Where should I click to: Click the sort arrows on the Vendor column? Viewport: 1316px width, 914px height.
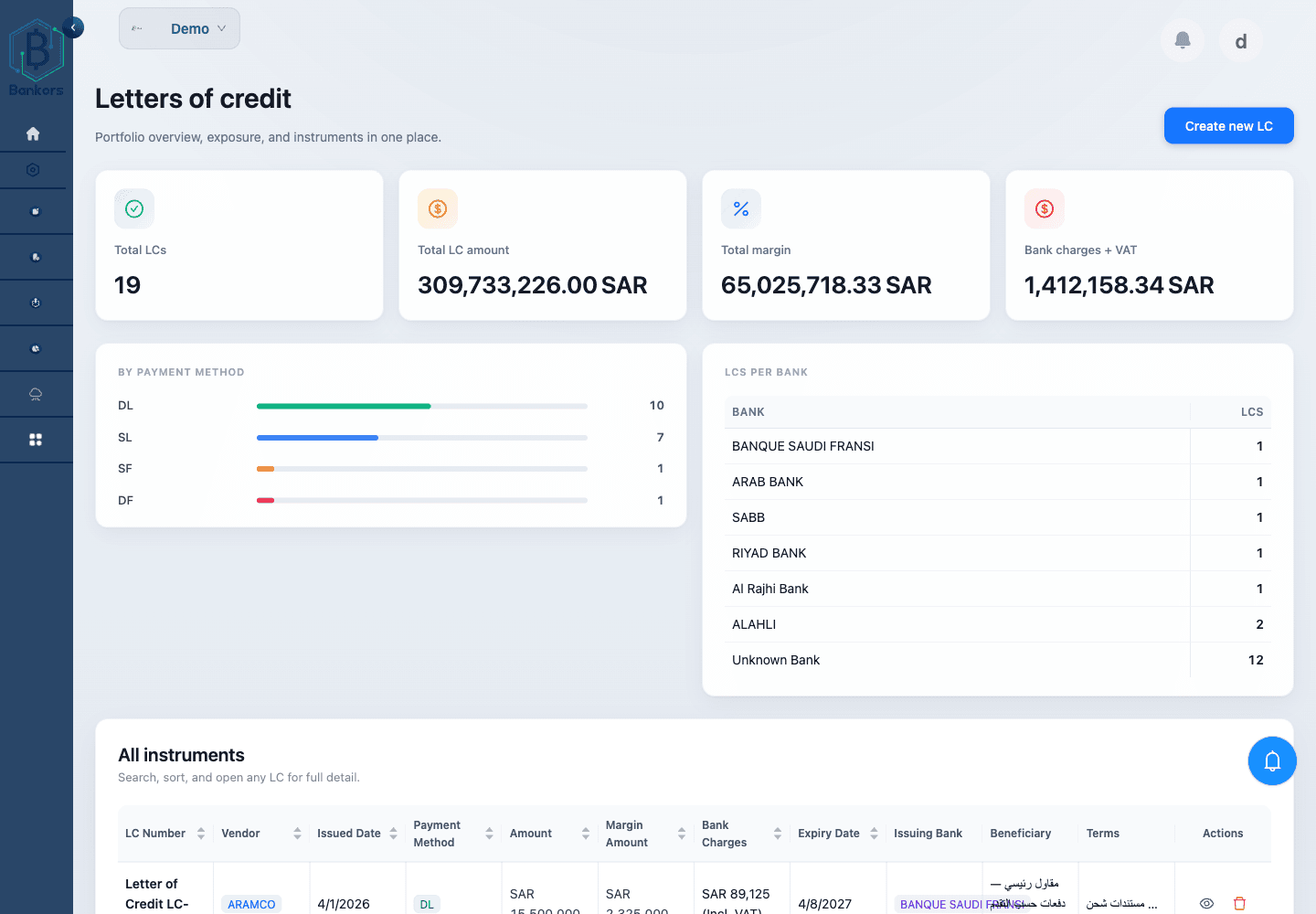297,833
